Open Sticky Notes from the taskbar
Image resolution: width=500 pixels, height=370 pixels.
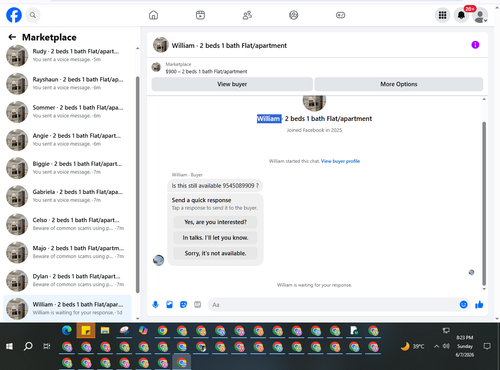click(x=86, y=331)
